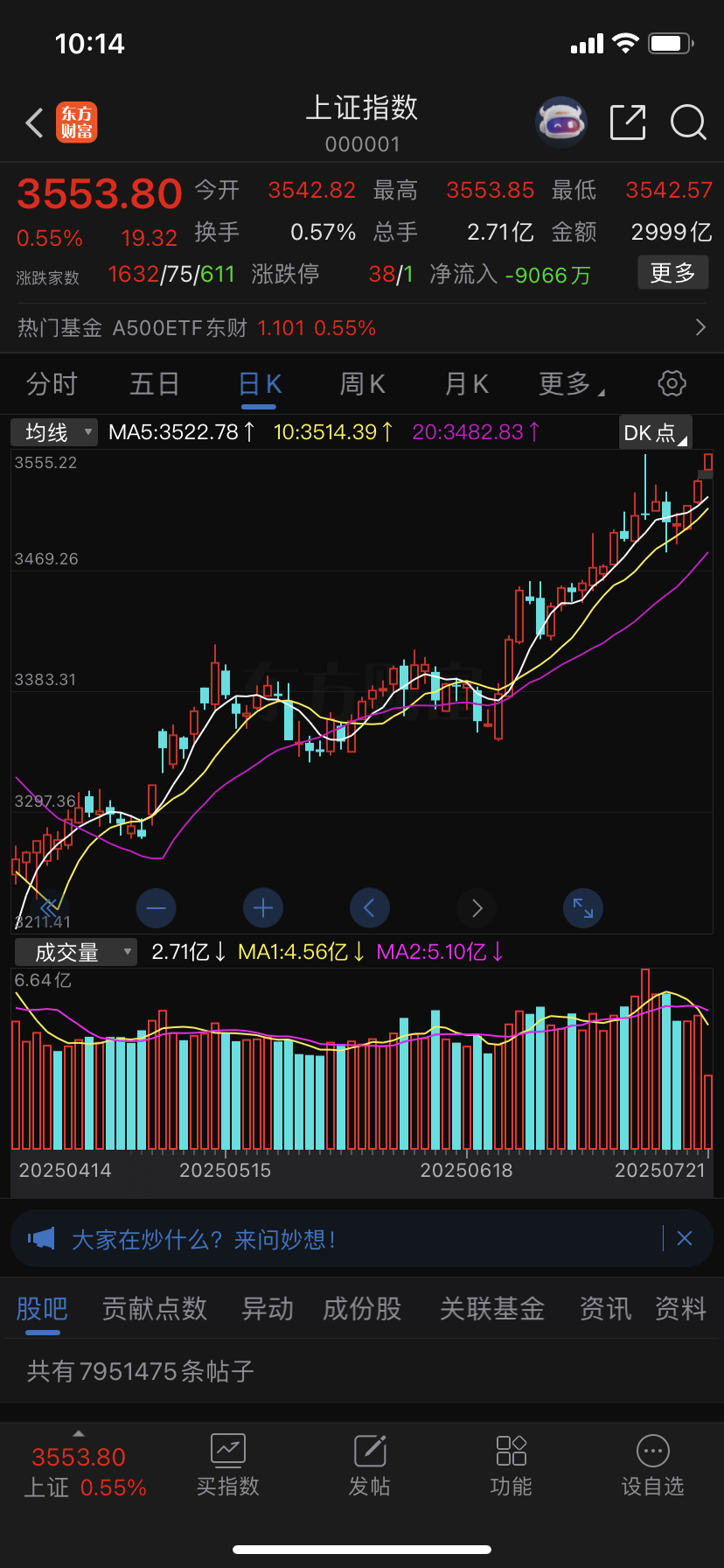
Task: Move chart right with arrow button
Action: (477, 908)
